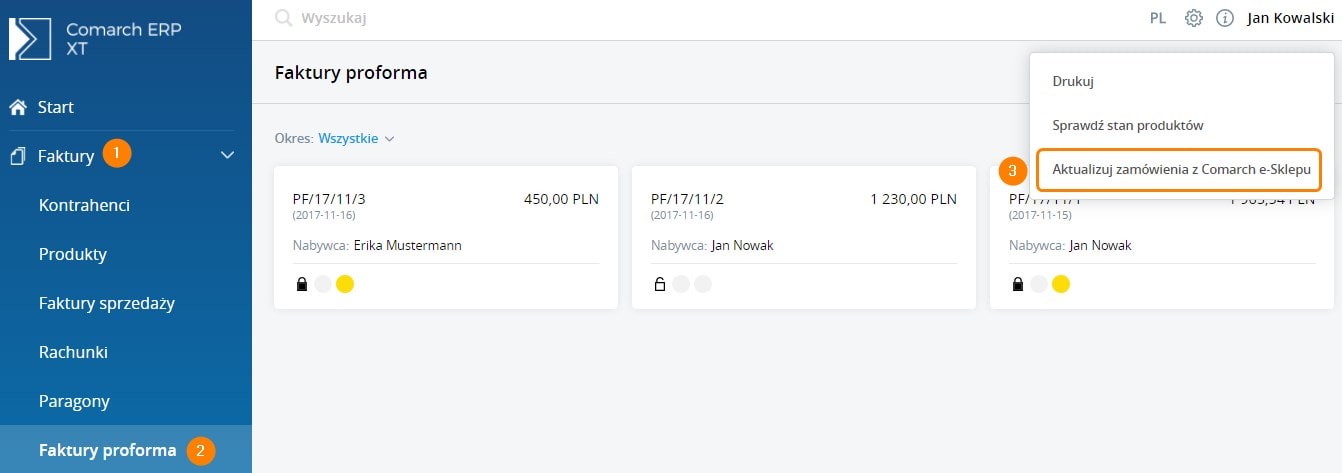1342x473 pixels.
Task: Collapse the Faktury section chevron
Action: tap(227, 156)
